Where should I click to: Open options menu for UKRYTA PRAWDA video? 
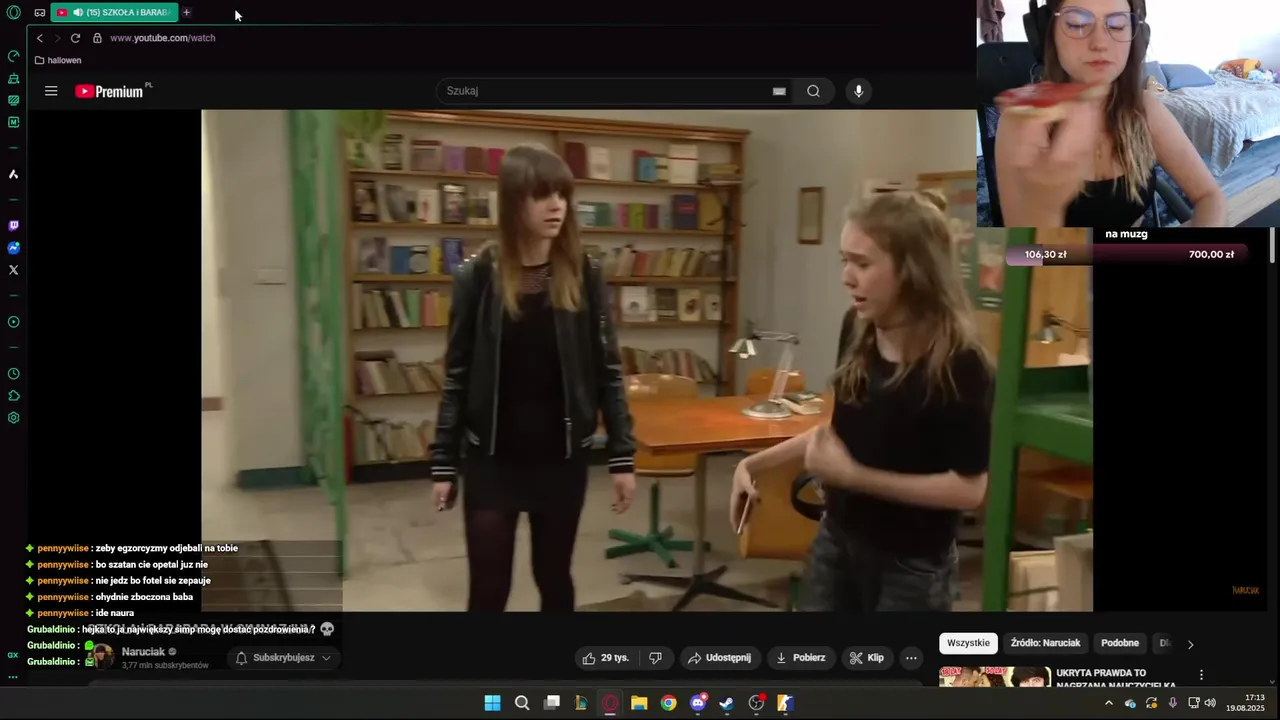point(1201,675)
